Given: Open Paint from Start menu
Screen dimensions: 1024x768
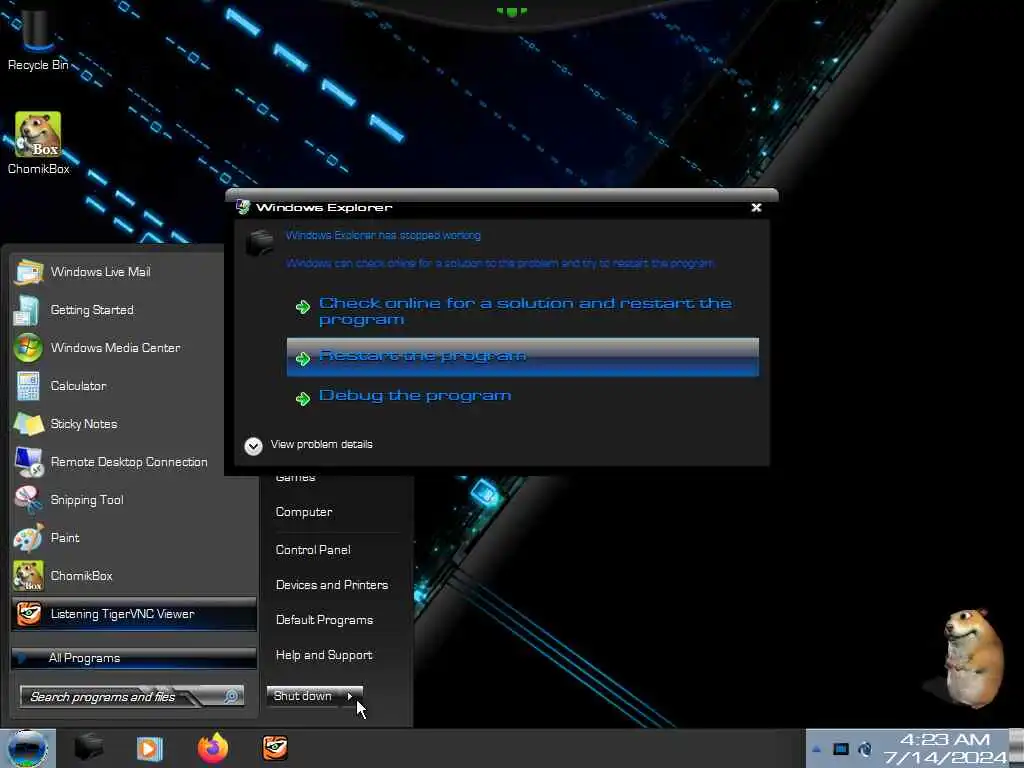Looking at the screenshot, I should tap(134, 537).
